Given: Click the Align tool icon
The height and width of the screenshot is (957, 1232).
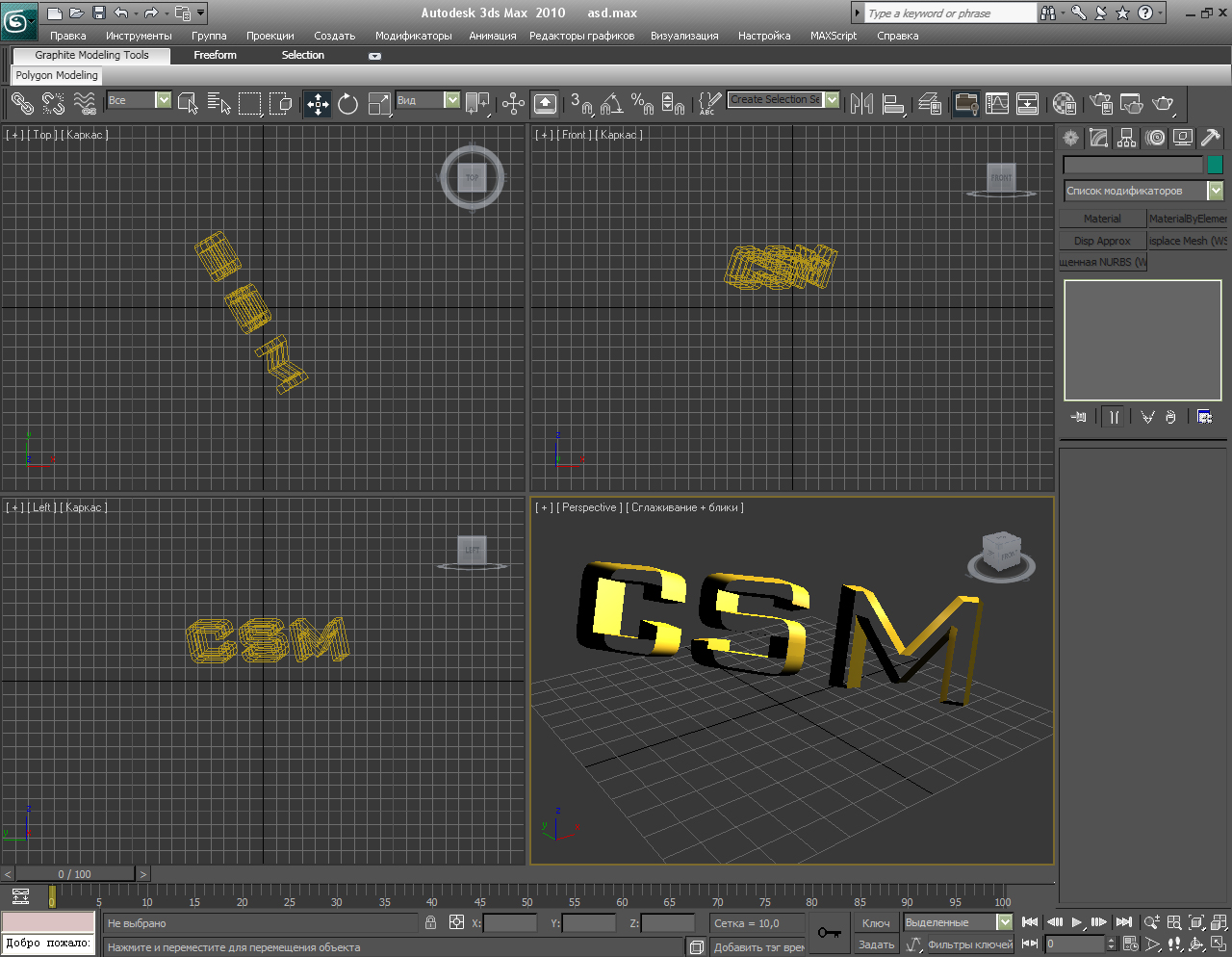Looking at the screenshot, I should (x=893, y=103).
